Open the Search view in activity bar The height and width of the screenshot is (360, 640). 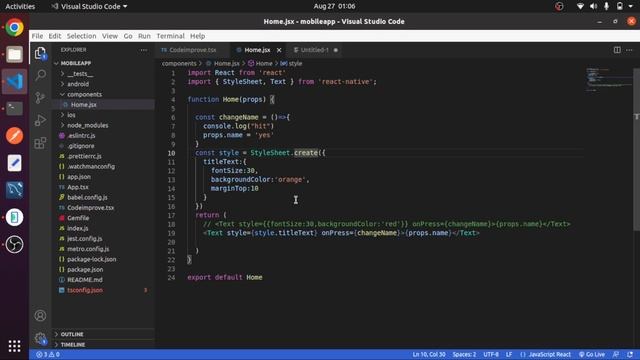point(40,75)
